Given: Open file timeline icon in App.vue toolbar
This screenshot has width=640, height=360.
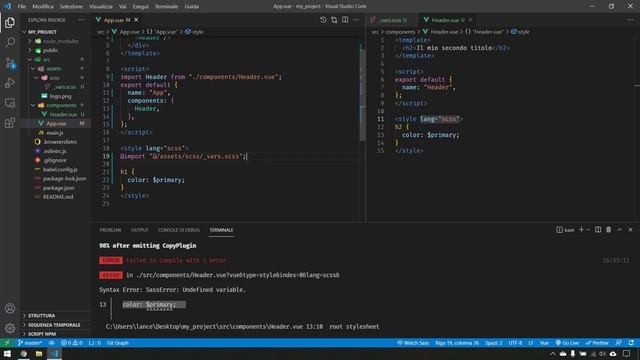Looking at the screenshot, I should 323,20.
